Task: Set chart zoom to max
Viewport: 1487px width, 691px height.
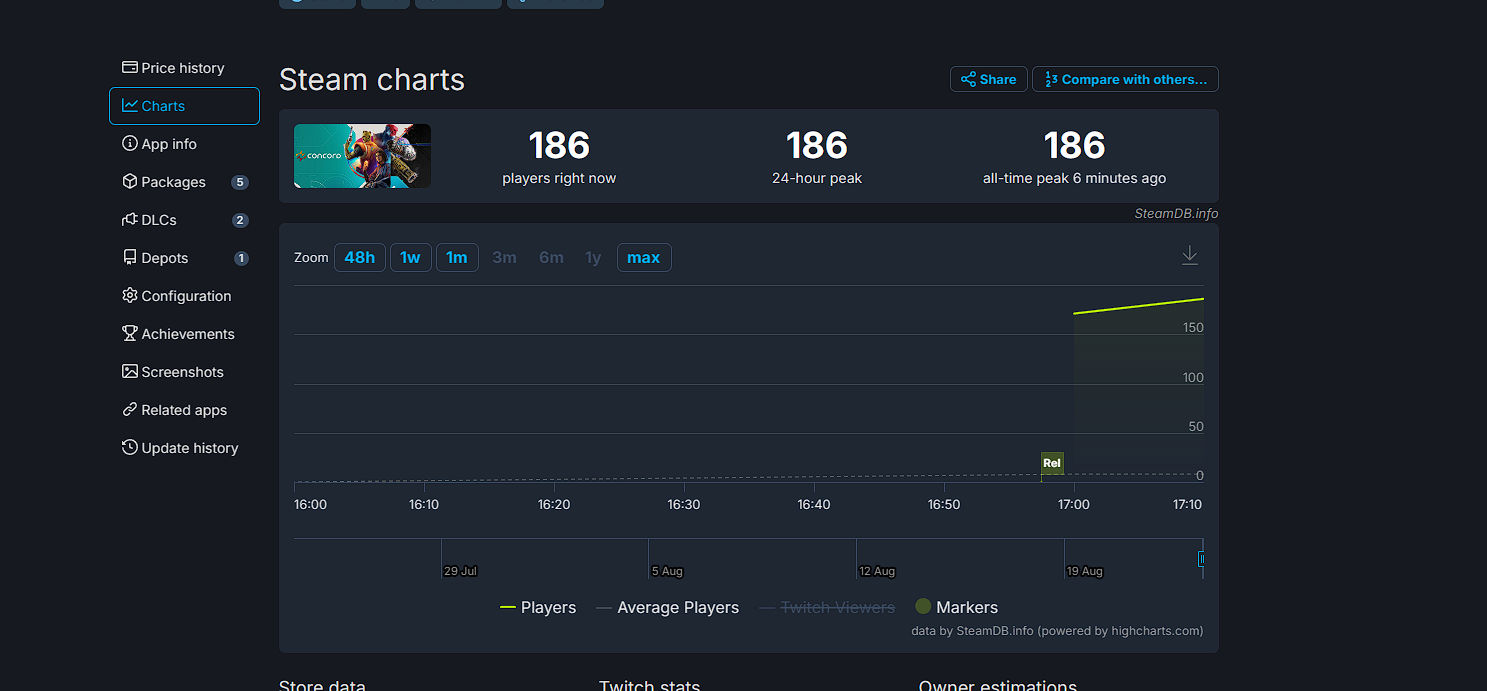Action: click(643, 258)
